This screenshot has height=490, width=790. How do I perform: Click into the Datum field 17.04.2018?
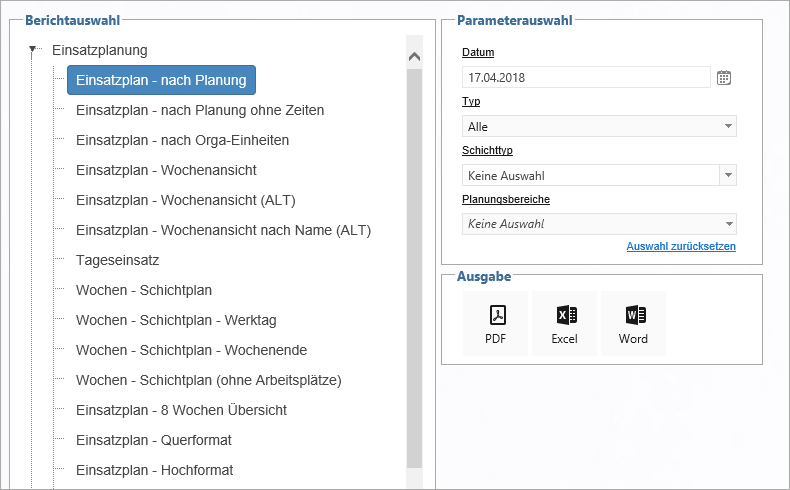tap(586, 78)
